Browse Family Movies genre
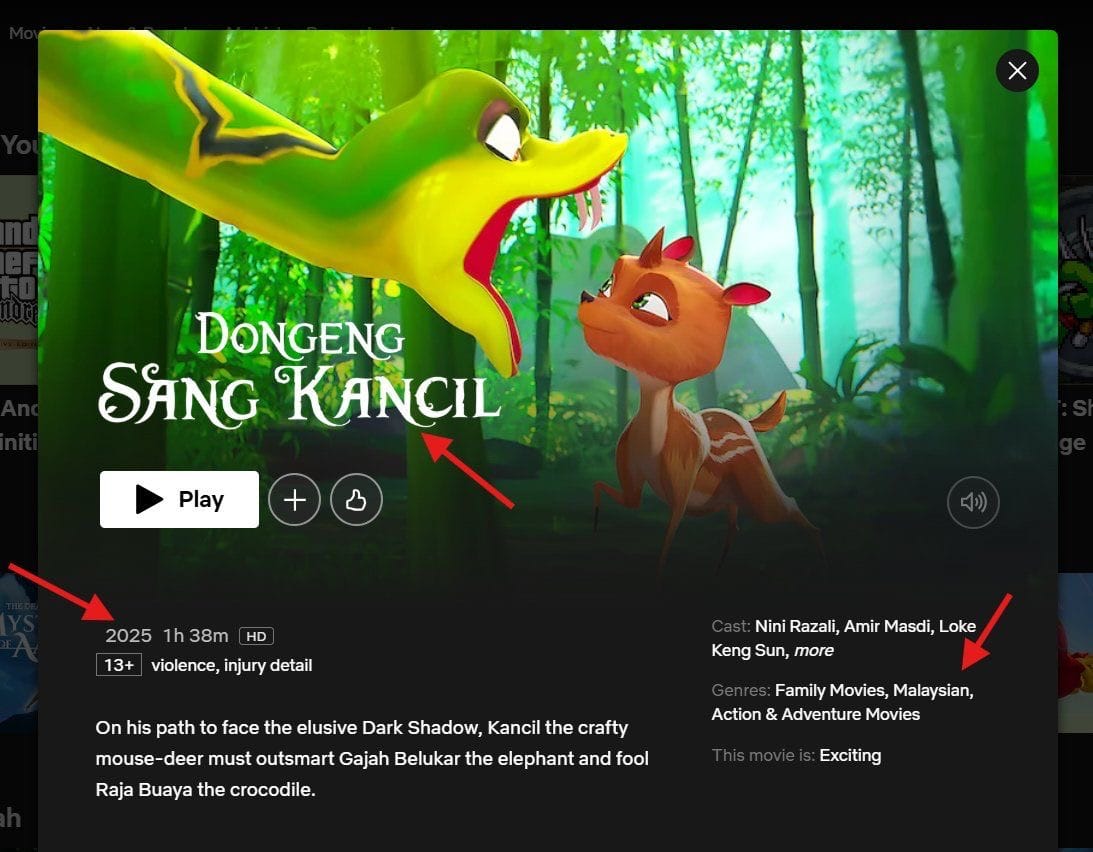 tap(831, 690)
